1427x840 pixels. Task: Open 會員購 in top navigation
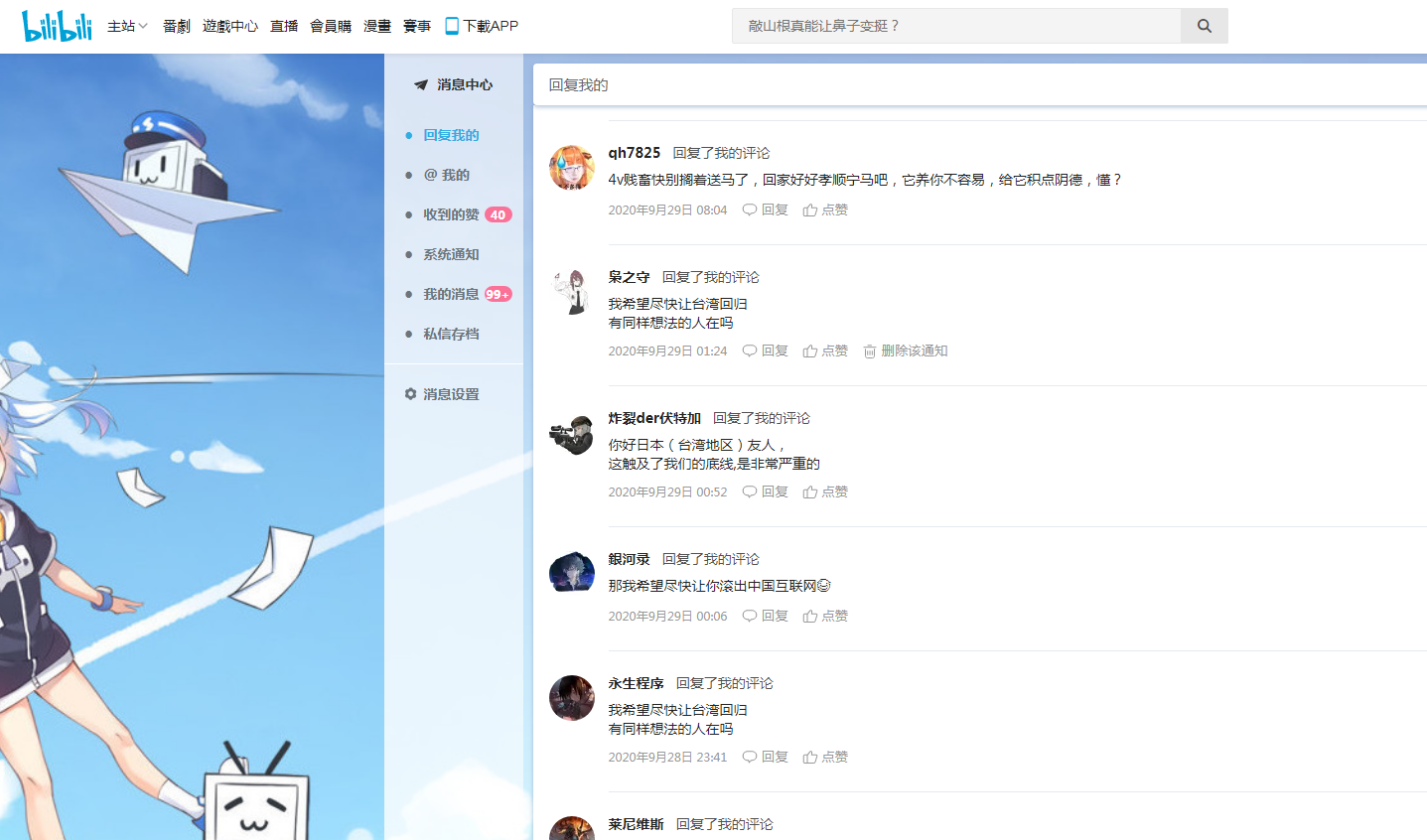[331, 26]
